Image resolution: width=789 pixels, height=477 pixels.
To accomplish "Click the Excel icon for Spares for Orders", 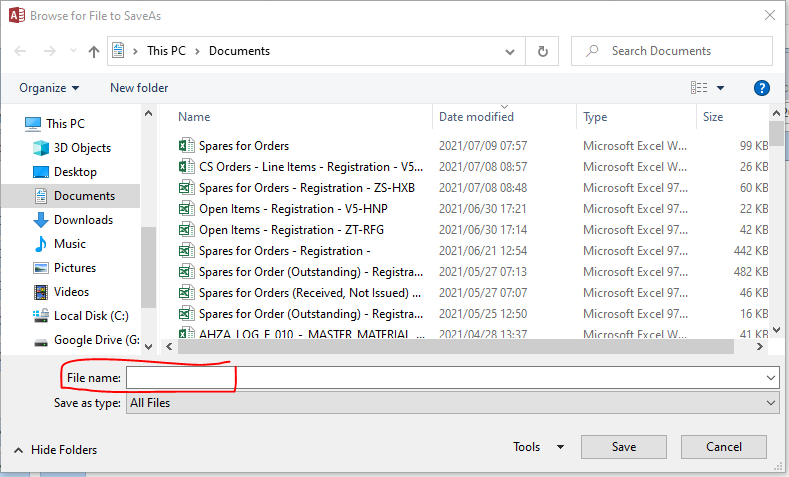I will (x=186, y=146).
